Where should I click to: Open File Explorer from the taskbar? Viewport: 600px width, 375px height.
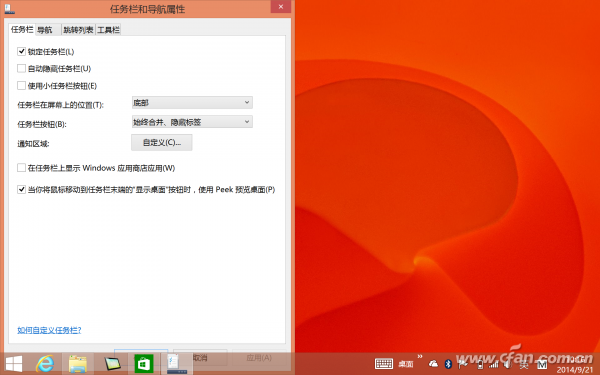pos(78,364)
